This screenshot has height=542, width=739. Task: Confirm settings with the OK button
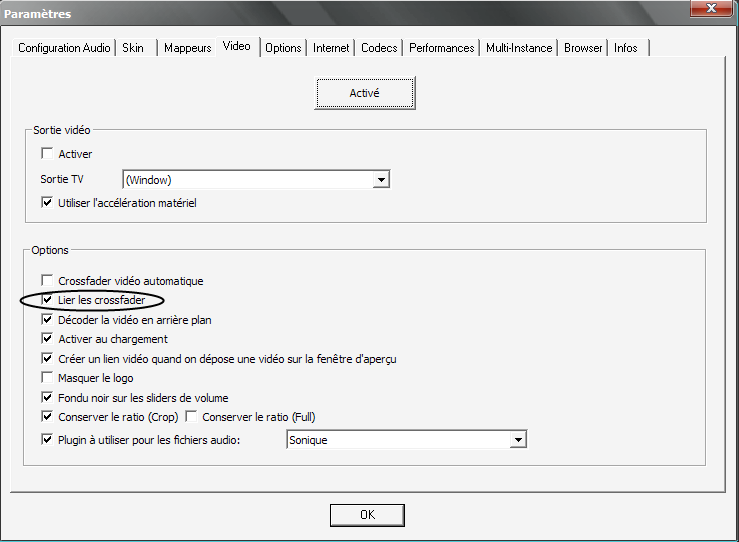pos(367,515)
